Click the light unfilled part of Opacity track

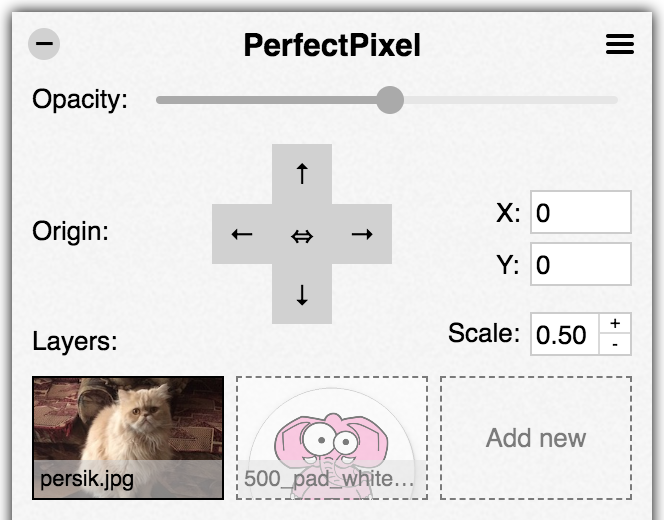coord(510,100)
